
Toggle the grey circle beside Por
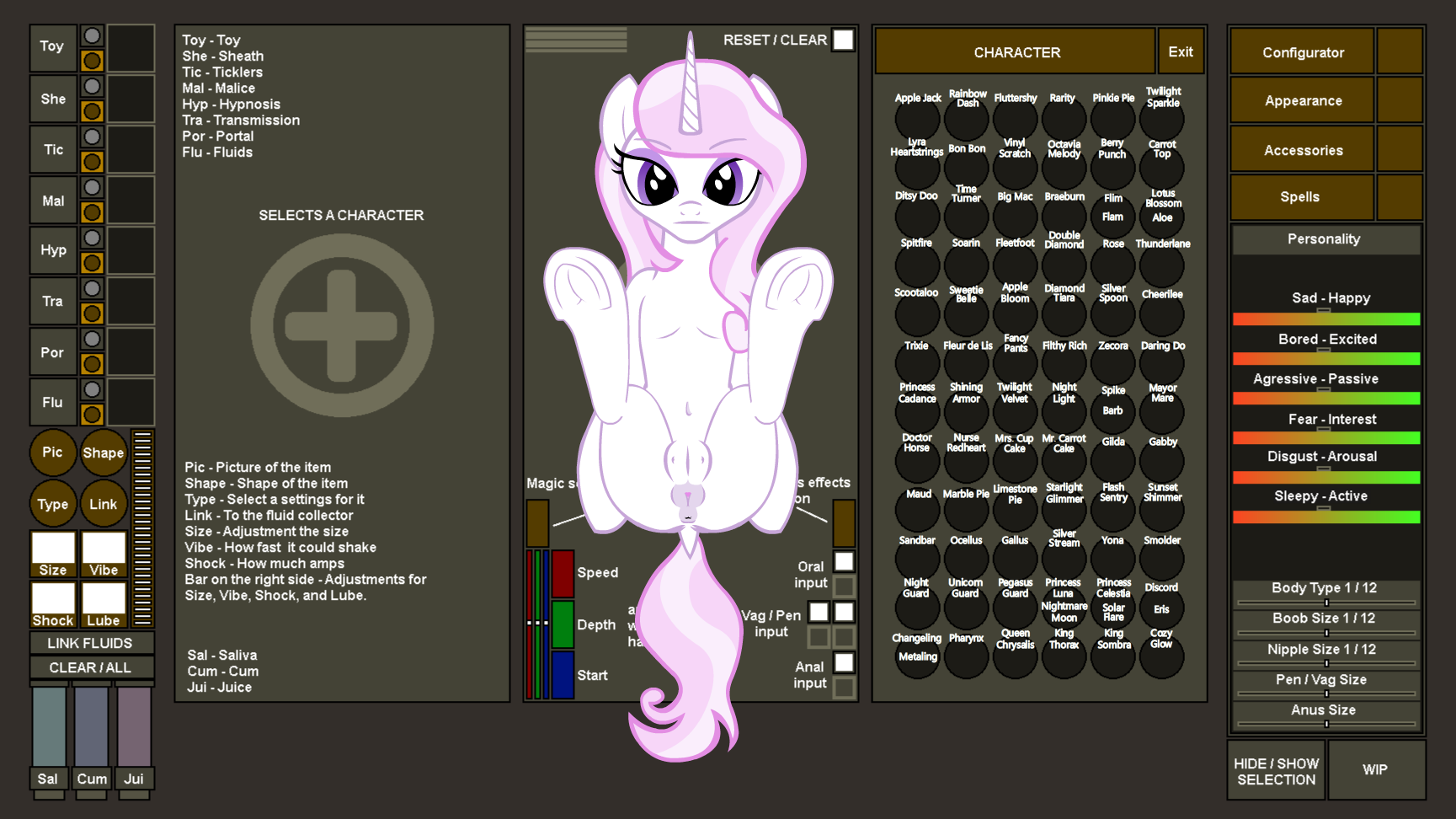tap(93, 340)
